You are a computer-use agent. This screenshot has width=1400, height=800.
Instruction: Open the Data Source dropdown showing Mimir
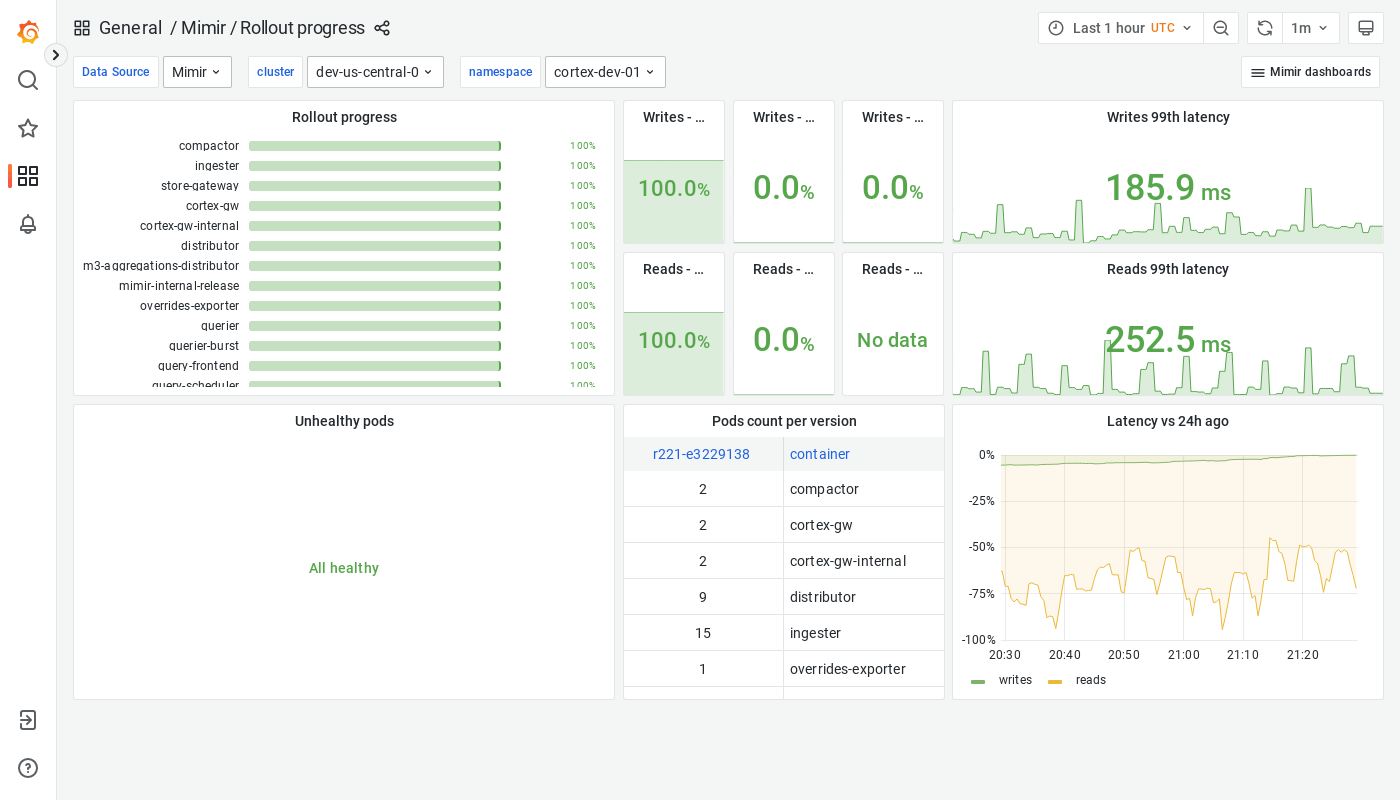(197, 72)
